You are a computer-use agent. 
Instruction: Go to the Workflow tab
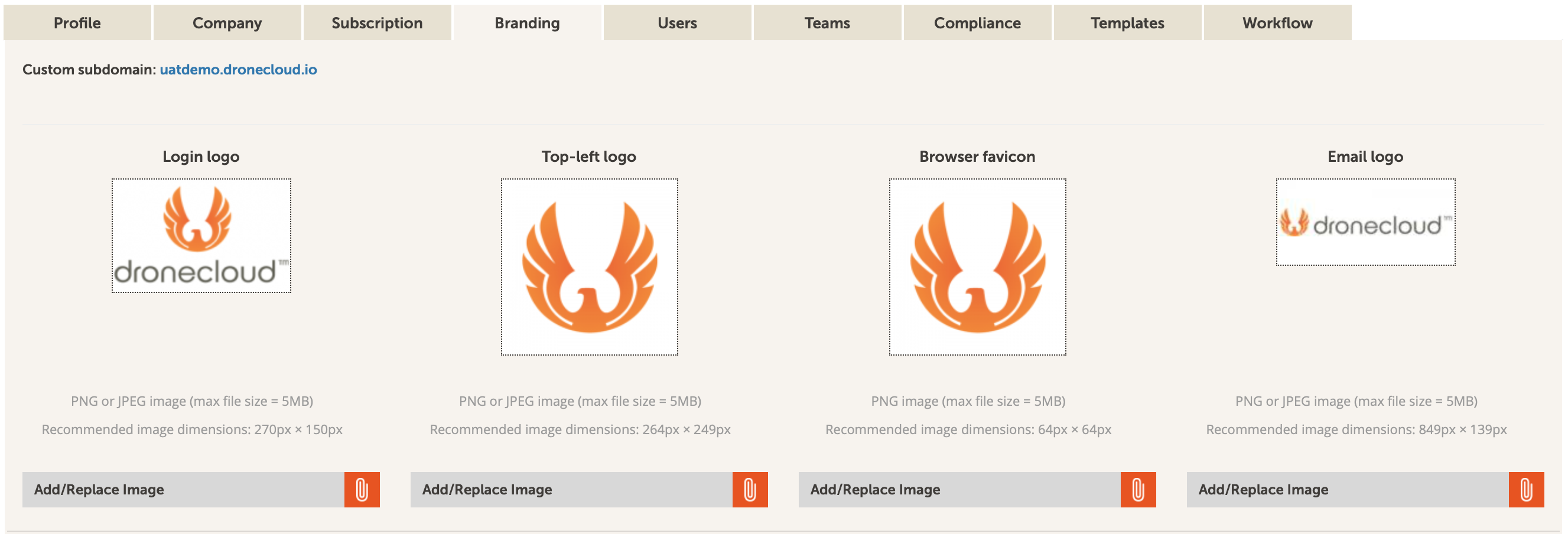(x=1278, y=23)
